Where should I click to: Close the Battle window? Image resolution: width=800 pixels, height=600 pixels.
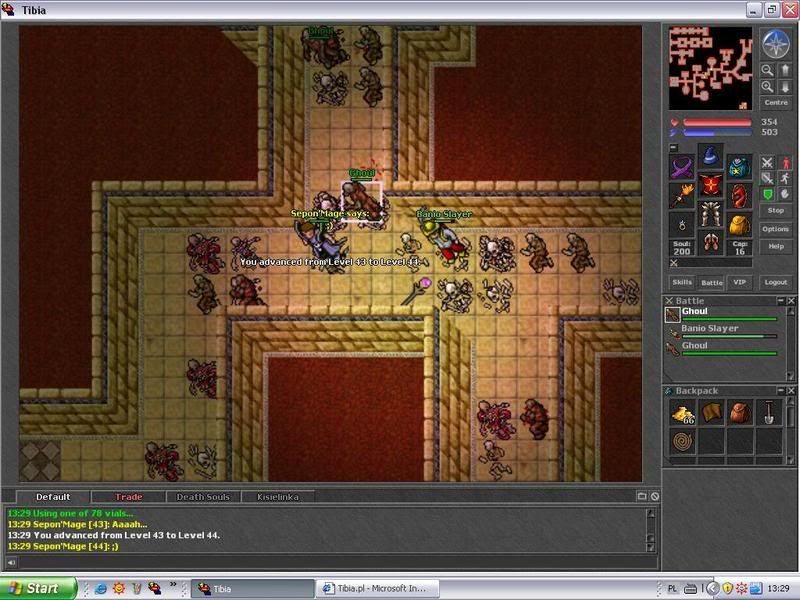[x=791, y=301]
